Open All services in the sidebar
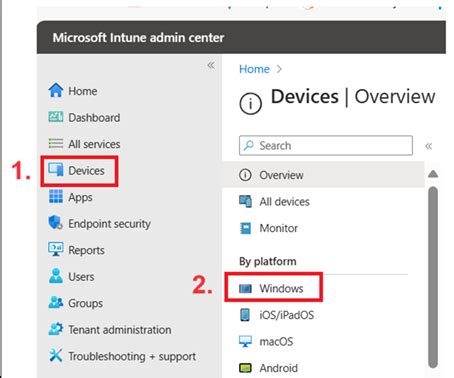Screen dimensions: 454x378 94,144
